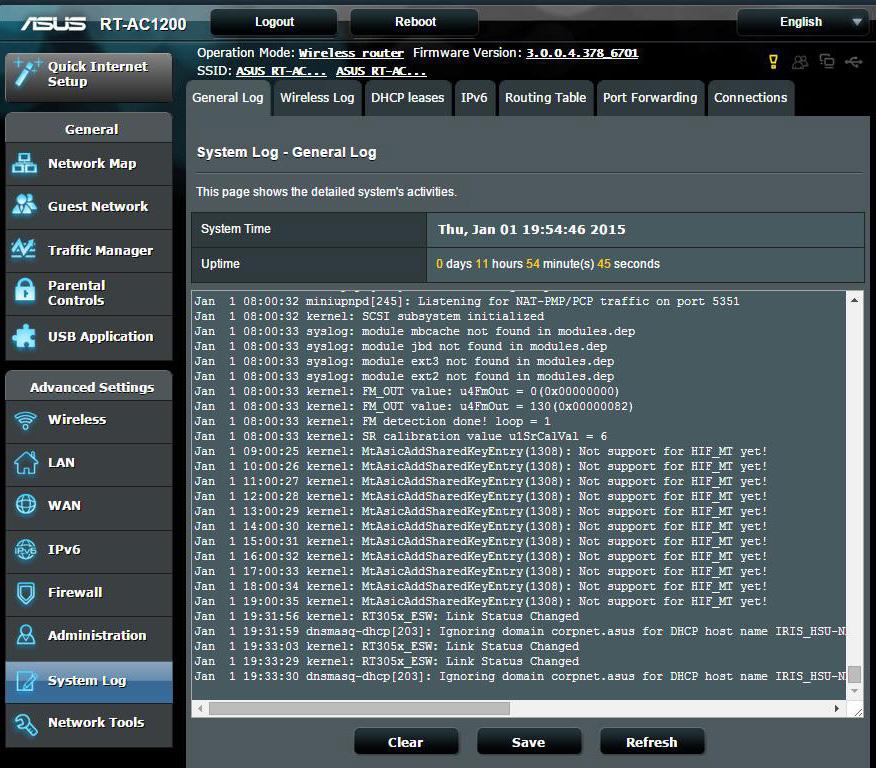Refresh the system log
Viewport: 876px width, 768px height.
click(651, 742)
